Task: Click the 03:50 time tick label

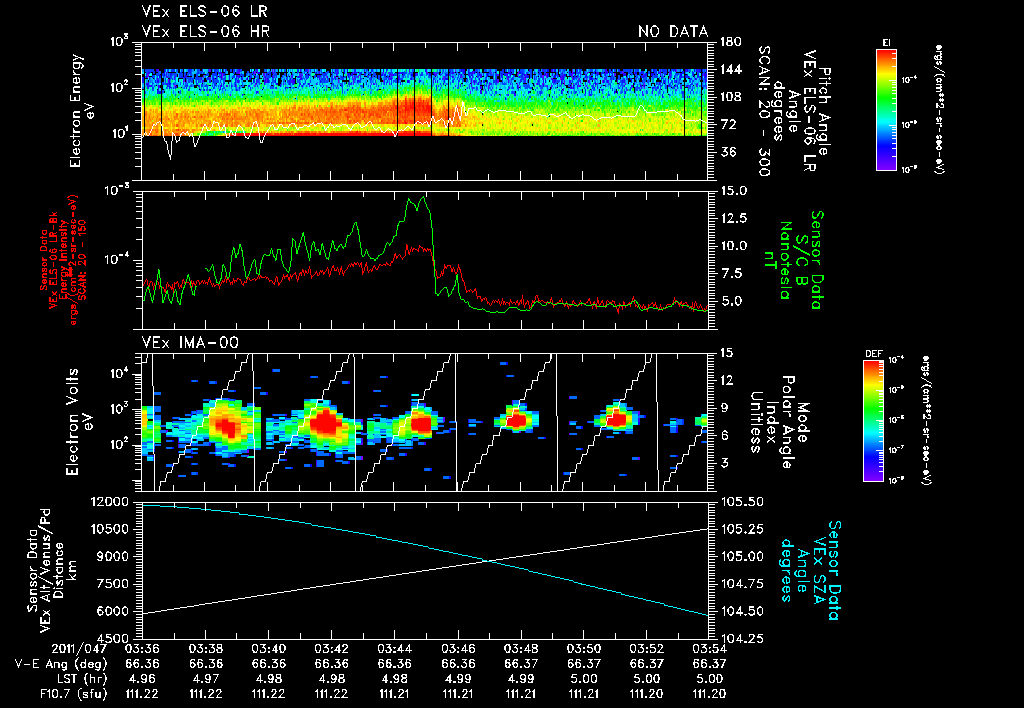Action: (x=584, y=649)
